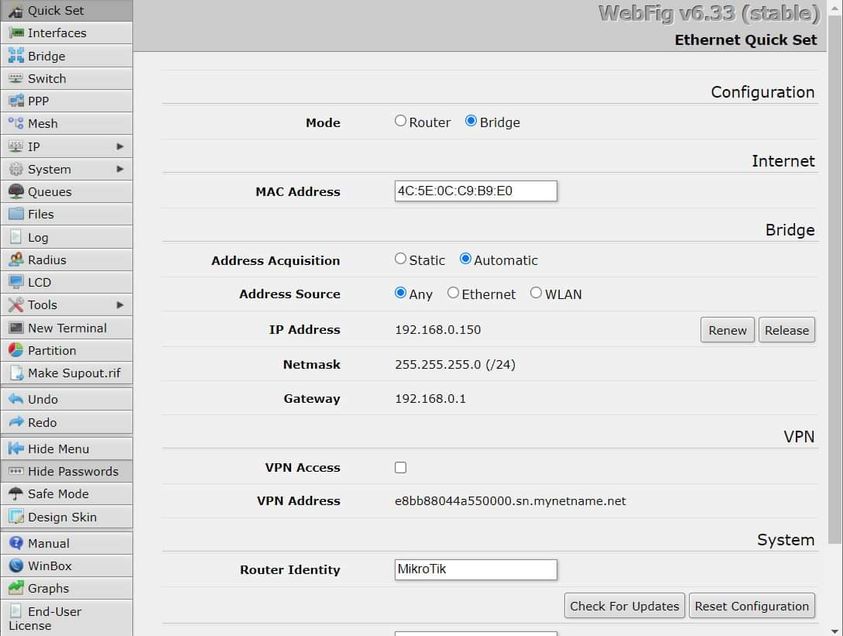Click the Safe Mode umbrella icon
This screenshot has height=636, width=843.
16,494
